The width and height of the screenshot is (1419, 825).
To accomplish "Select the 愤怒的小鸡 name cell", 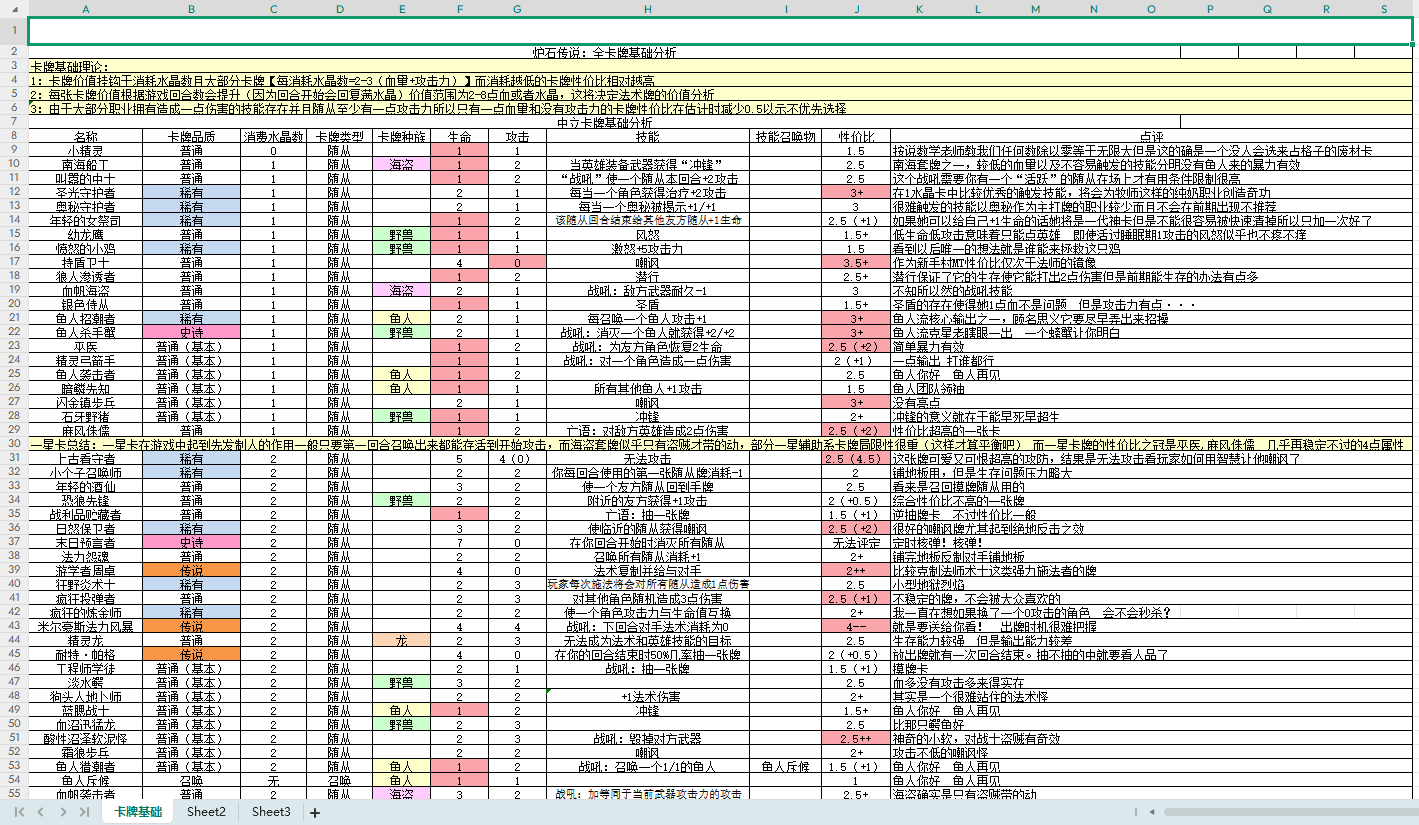I will pyautogui.click(x=86, y=248).
